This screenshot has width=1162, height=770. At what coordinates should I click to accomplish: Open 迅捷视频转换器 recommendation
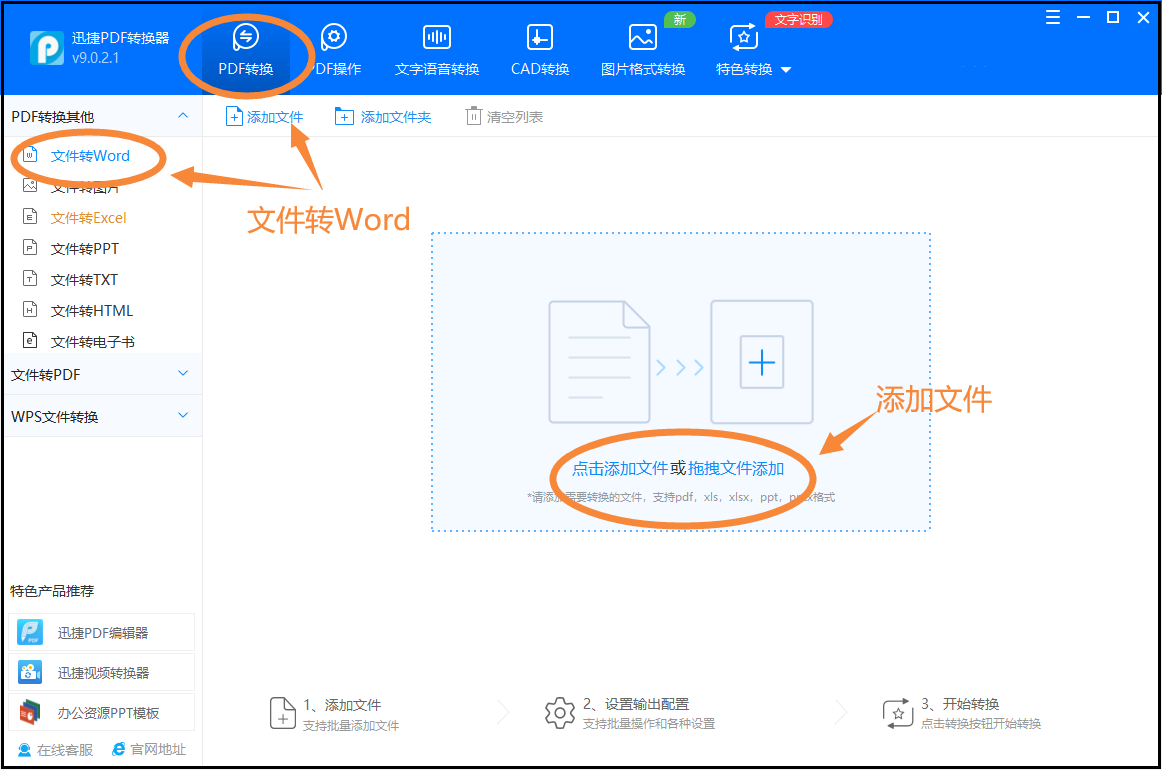tap(102, 672)
